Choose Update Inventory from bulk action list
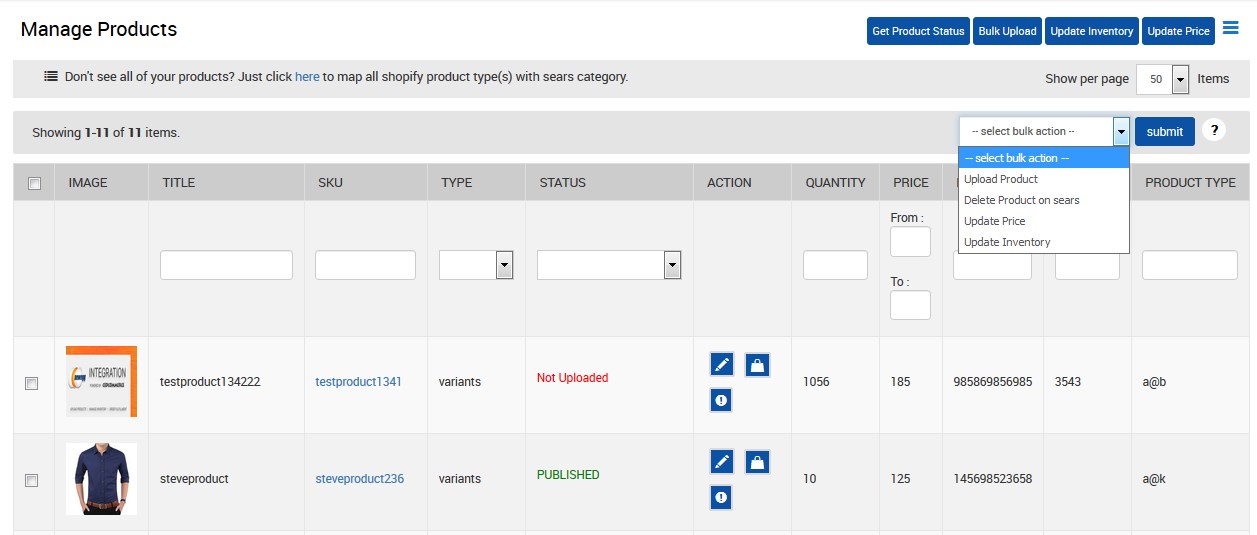1257x535 pixels. [x=1044, y=242]
